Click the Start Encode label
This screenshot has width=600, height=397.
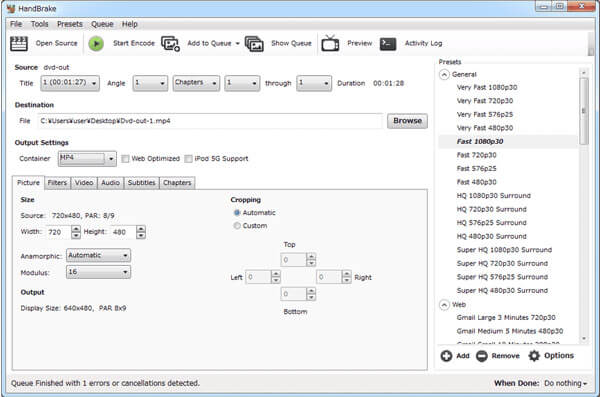134,43
